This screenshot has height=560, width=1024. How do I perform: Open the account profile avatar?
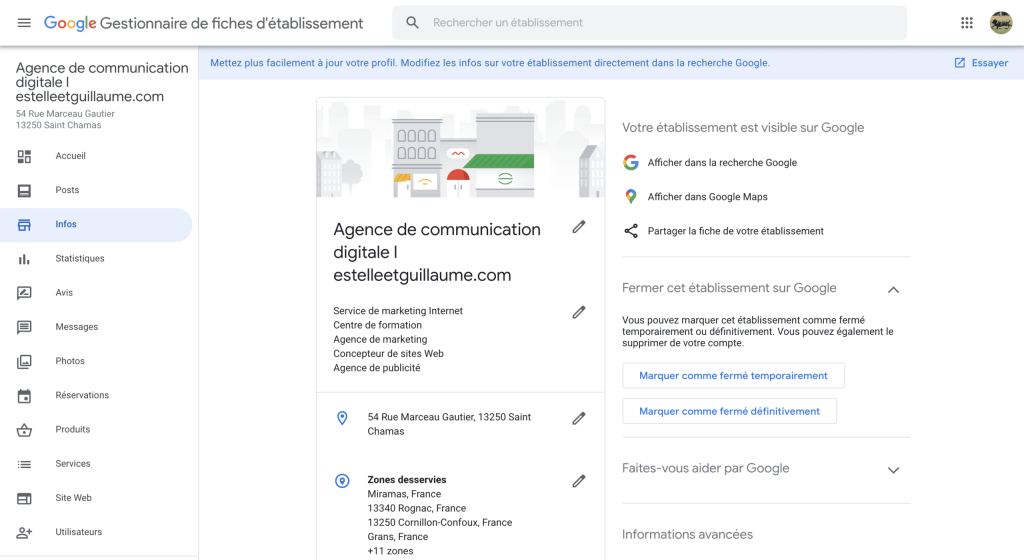(x=1000, y=23)
